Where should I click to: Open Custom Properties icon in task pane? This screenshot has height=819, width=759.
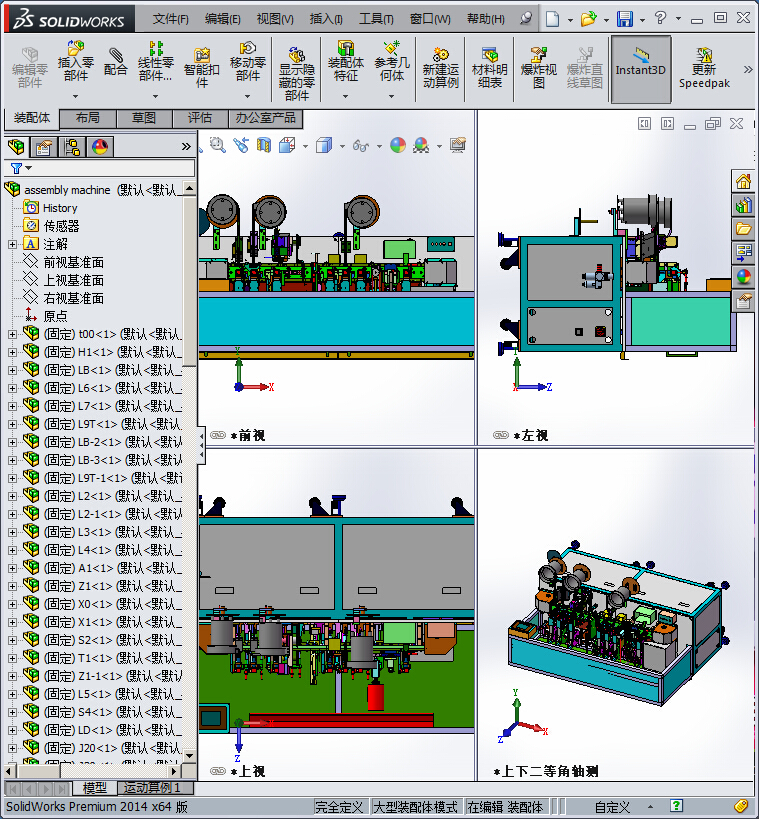point(743,300)
